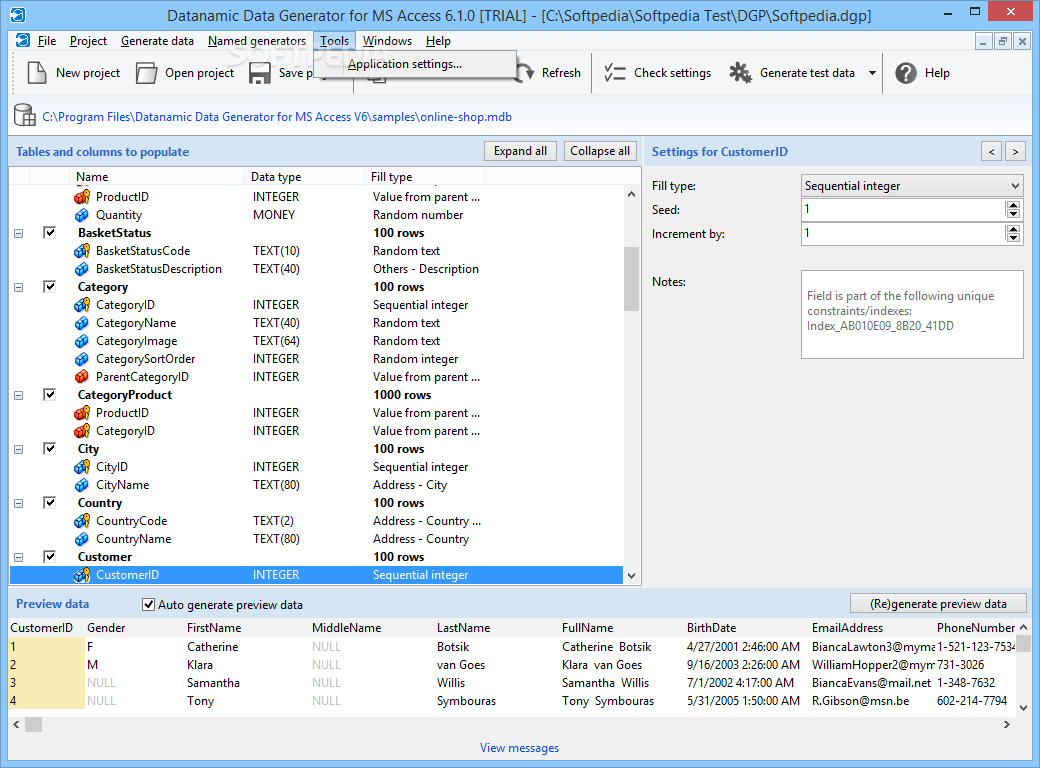
Task: Collapse the Category table node
Action: (x=19, y=288)
